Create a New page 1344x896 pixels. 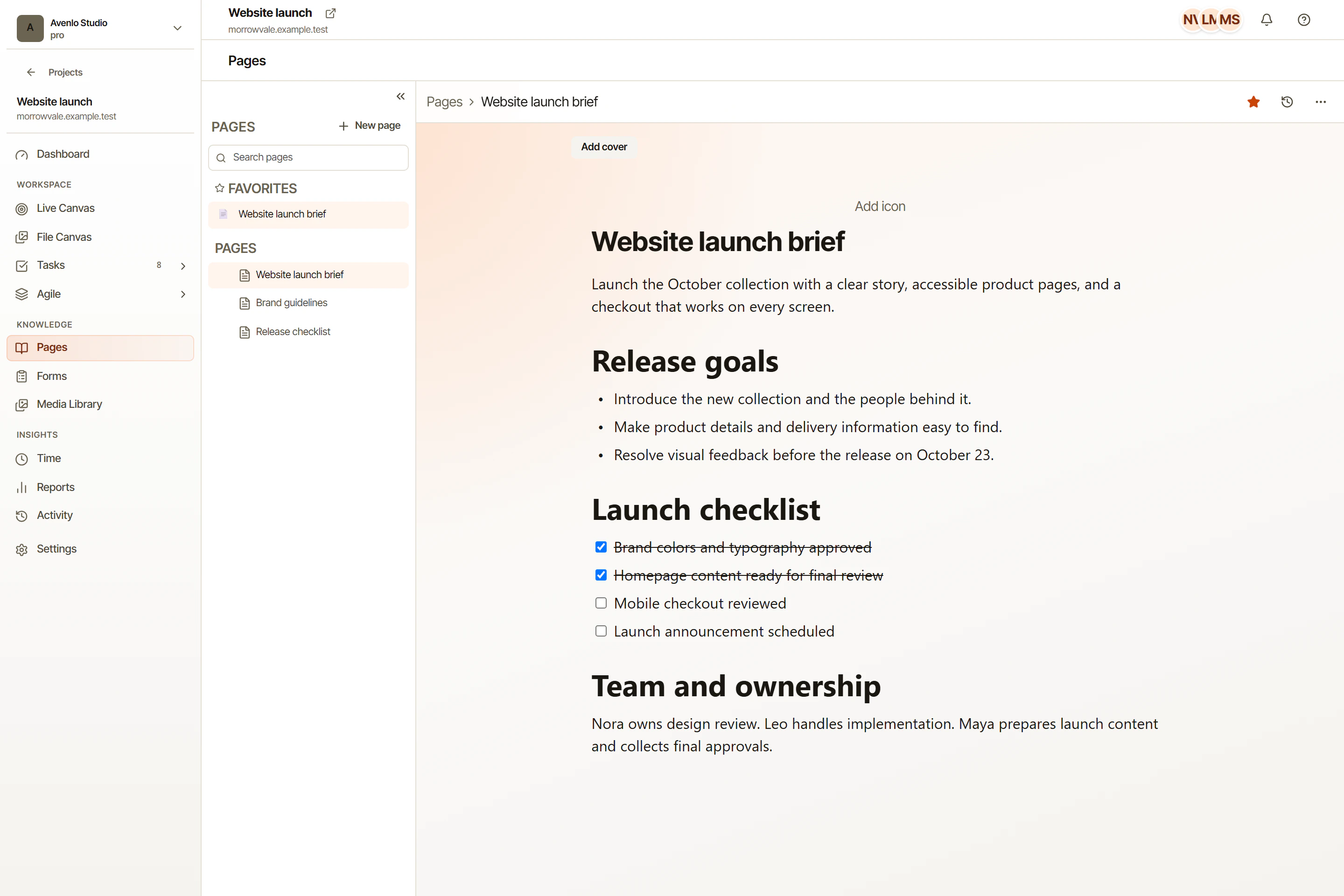point(370,126)
